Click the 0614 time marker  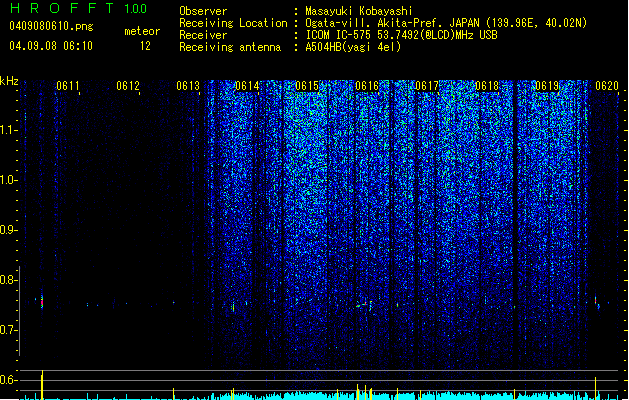pyautogui.click(x=247, y=86)
